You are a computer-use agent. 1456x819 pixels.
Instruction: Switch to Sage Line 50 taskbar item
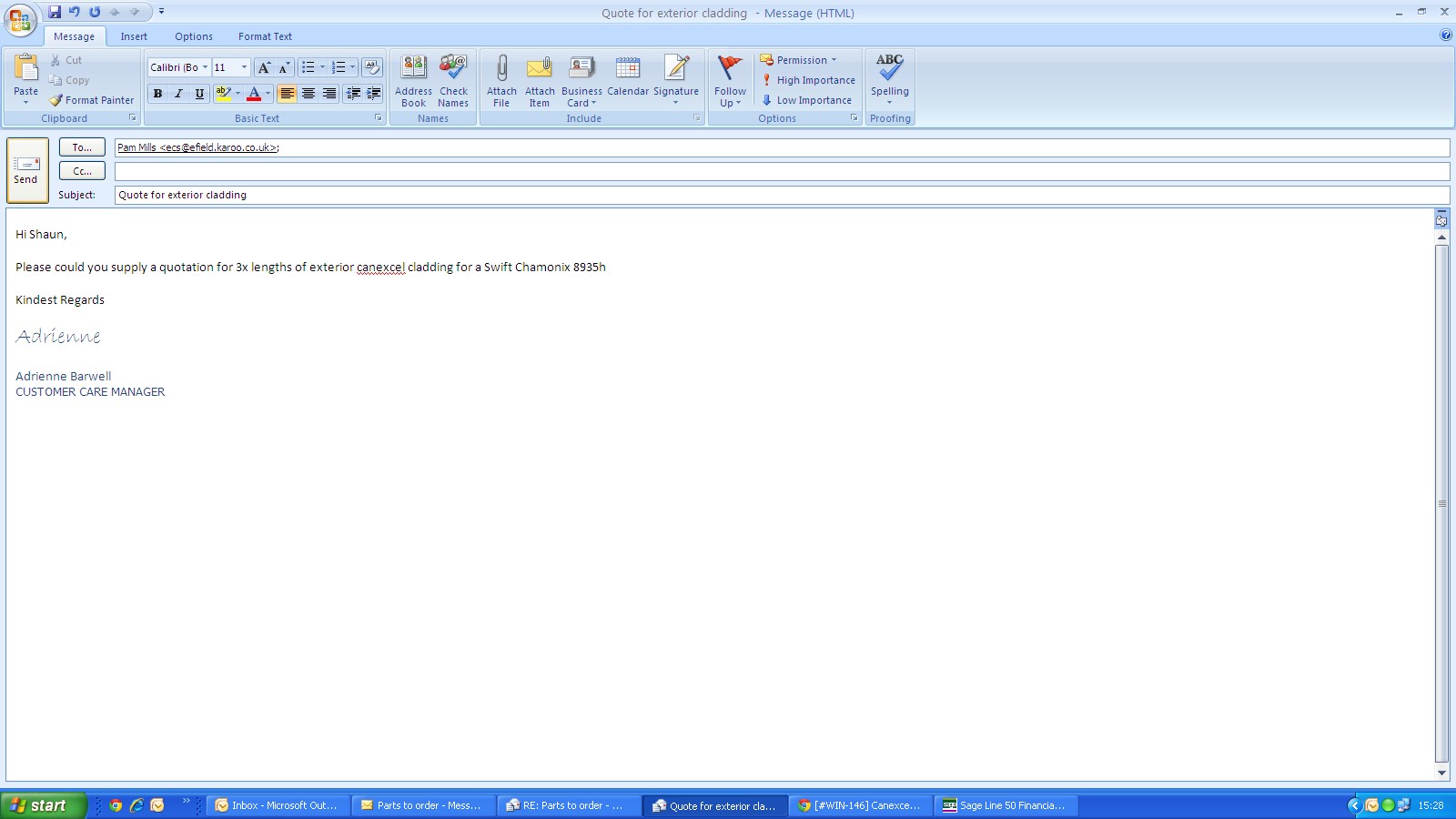(x=1007, y=805)
